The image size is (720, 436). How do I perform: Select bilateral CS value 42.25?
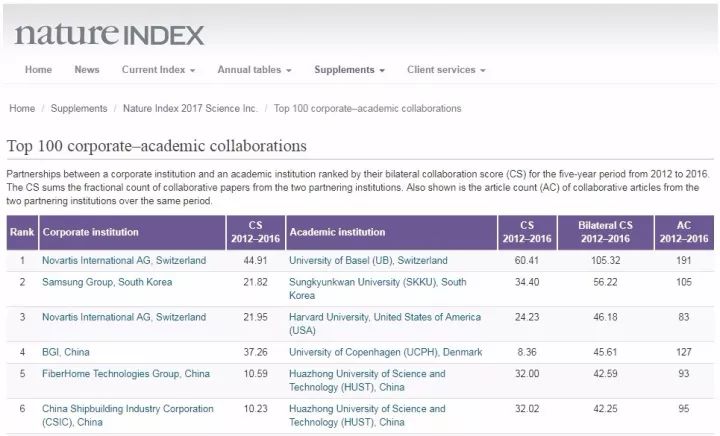pos(605,408)
